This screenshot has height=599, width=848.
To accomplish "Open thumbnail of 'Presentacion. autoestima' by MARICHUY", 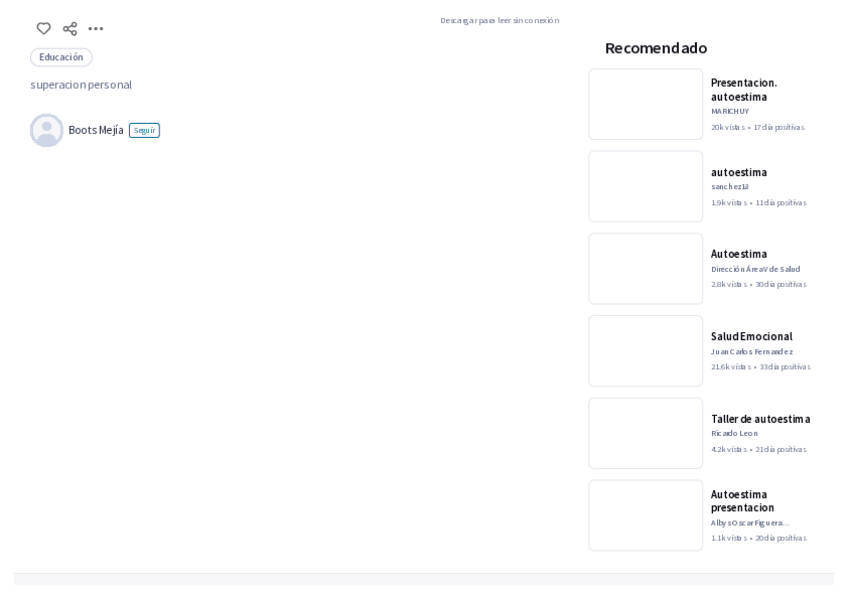I will [x=645, y=104].
